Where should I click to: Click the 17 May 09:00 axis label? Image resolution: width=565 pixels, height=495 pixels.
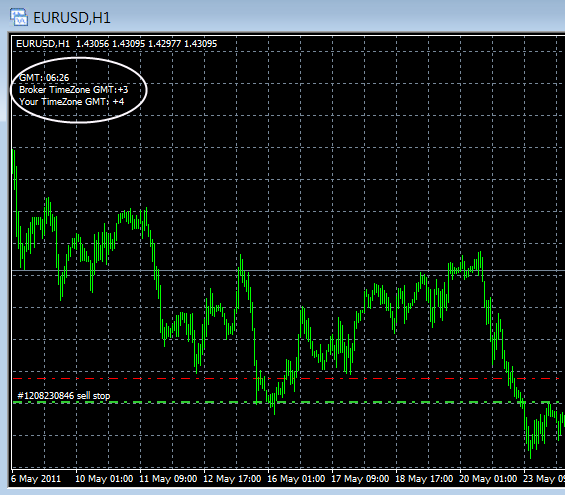point(360,479)
